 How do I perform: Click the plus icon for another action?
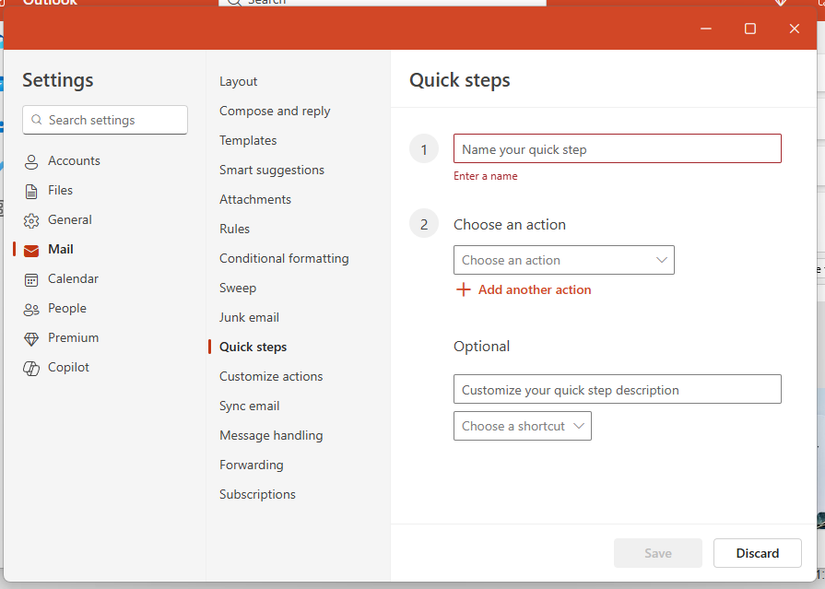[463, 290]
